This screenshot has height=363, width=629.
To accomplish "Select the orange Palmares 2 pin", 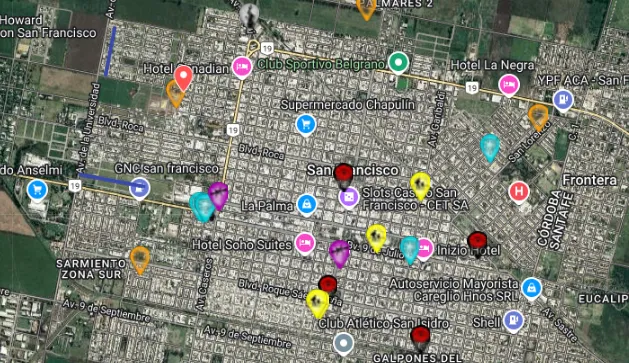I will [x=366, y=9].
